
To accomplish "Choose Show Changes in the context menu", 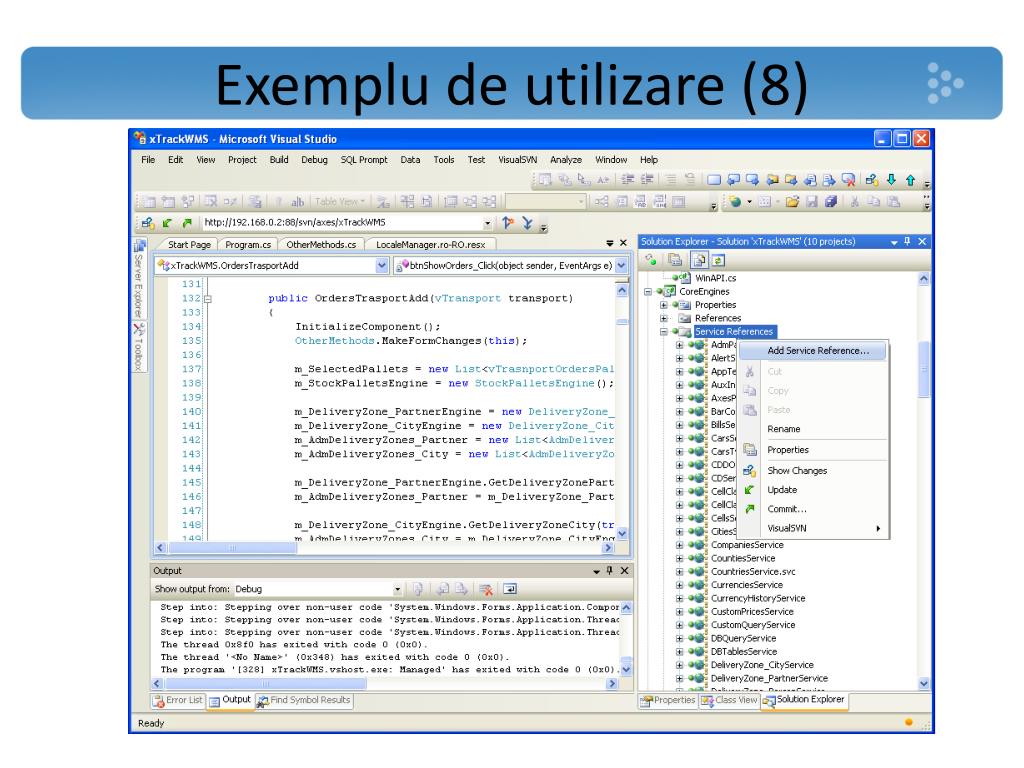I will [x=813, y=471].
